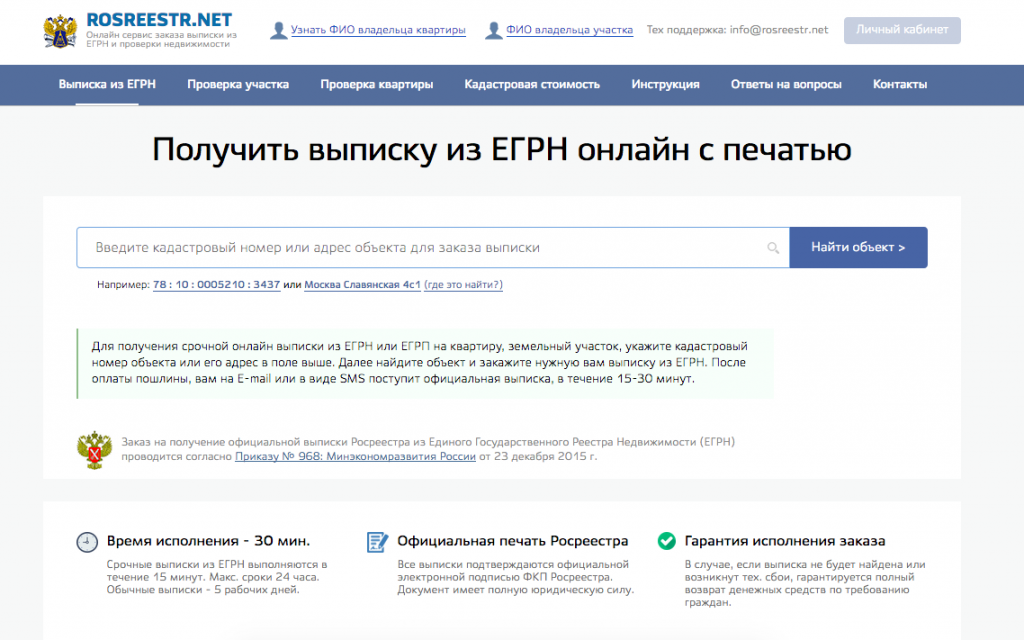Click the Rosreestr.net coat of arms logo
This screenshot has height=640, width=1024.
pos(60,31)
